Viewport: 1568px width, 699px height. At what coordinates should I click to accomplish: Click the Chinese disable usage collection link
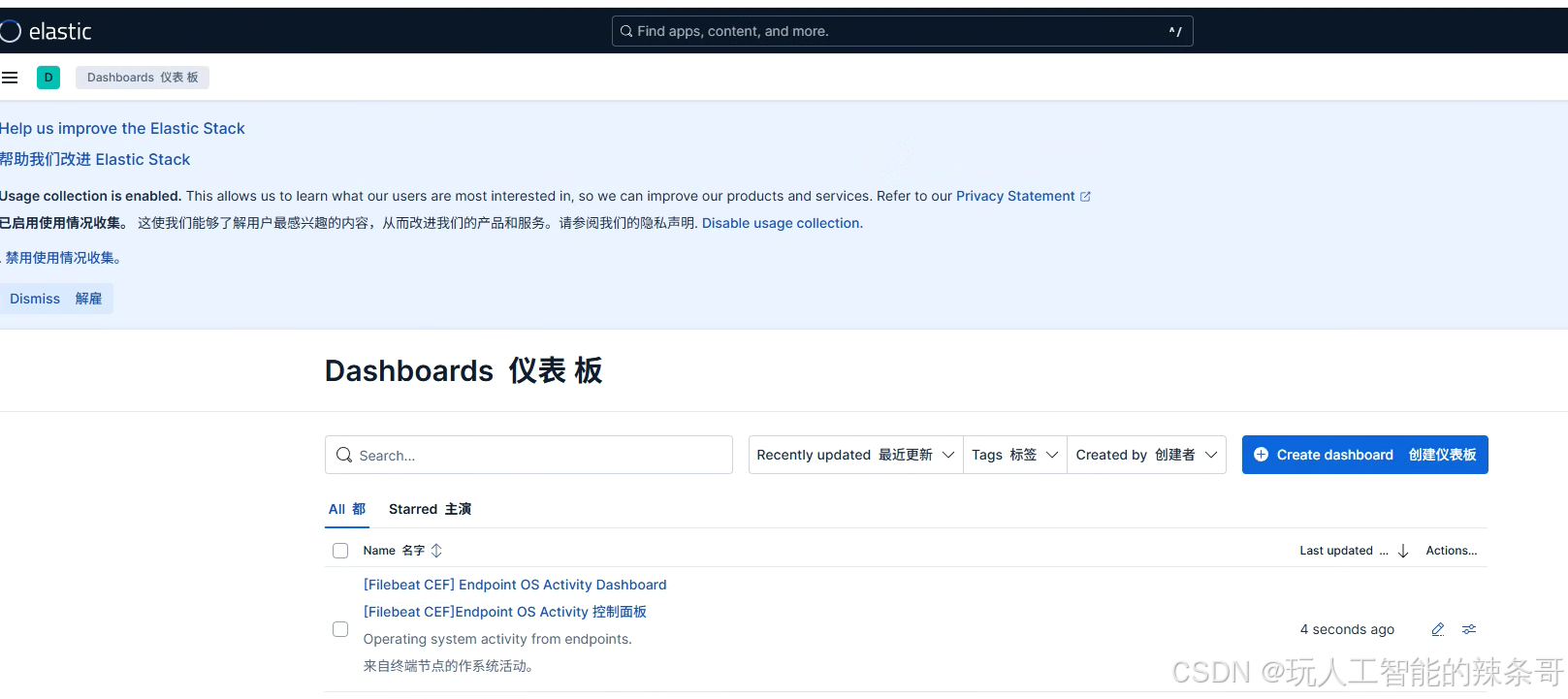point(62,258)
